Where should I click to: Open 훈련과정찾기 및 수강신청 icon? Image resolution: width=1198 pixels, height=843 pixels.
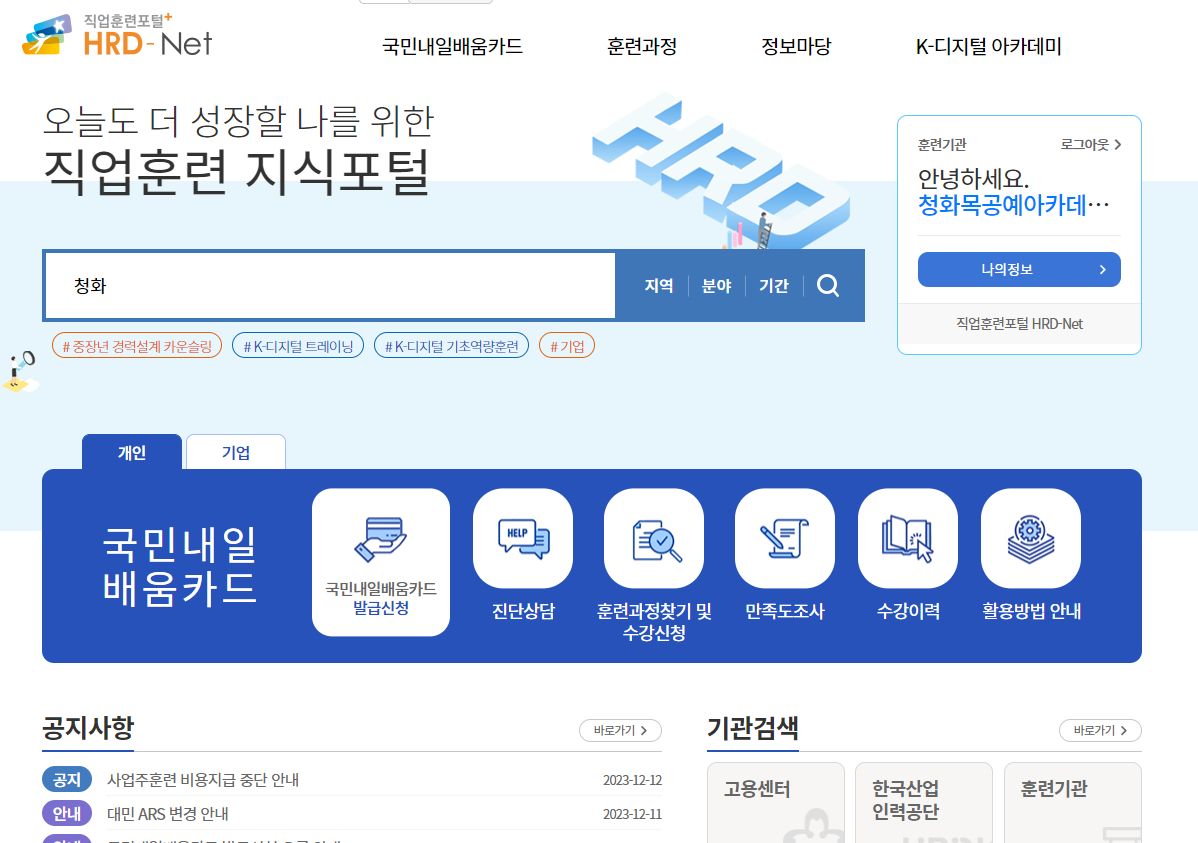coord(654,538)
